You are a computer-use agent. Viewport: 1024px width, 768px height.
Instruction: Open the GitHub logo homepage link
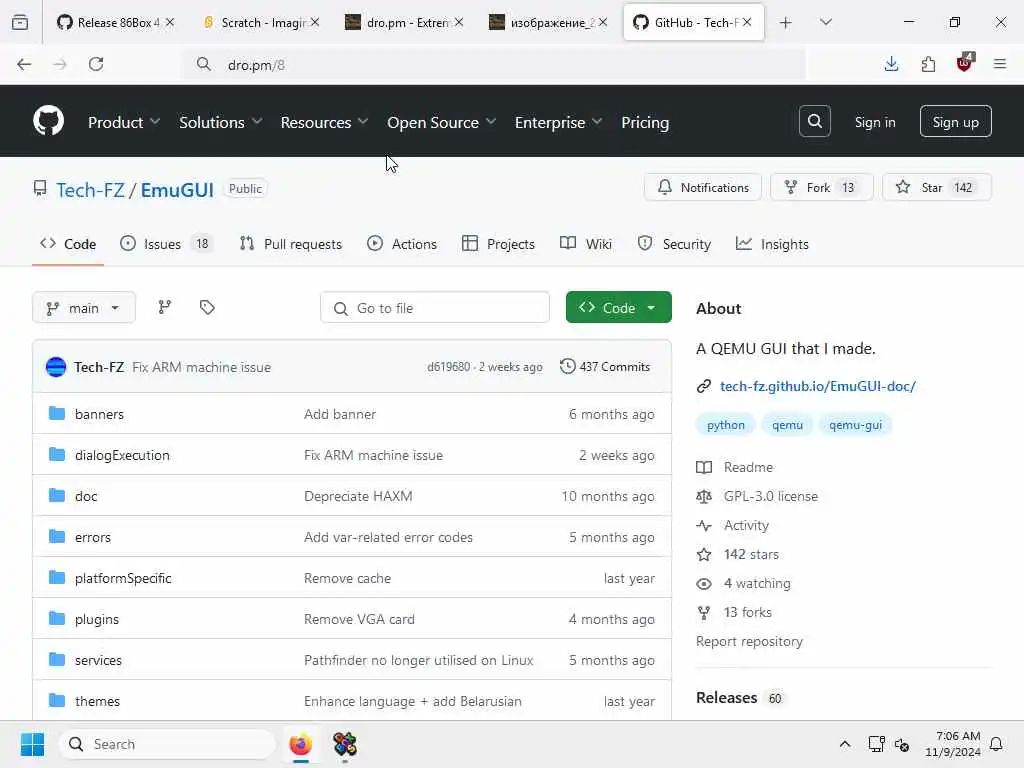pos(48,121)
